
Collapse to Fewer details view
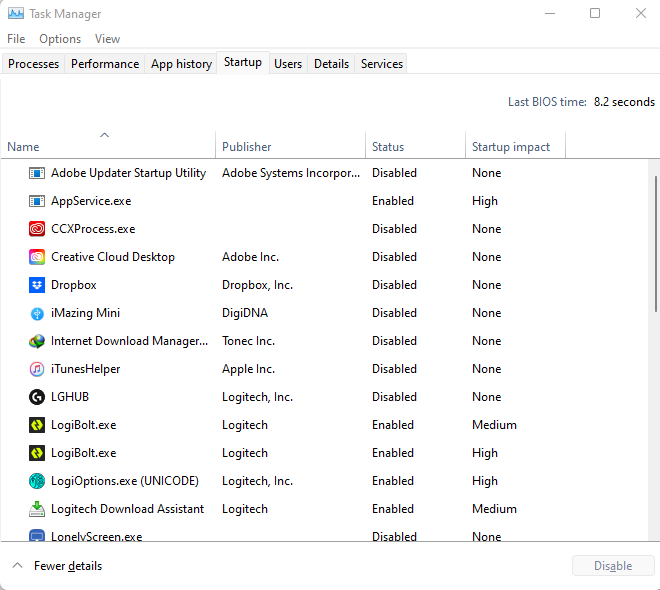[58, 566]
